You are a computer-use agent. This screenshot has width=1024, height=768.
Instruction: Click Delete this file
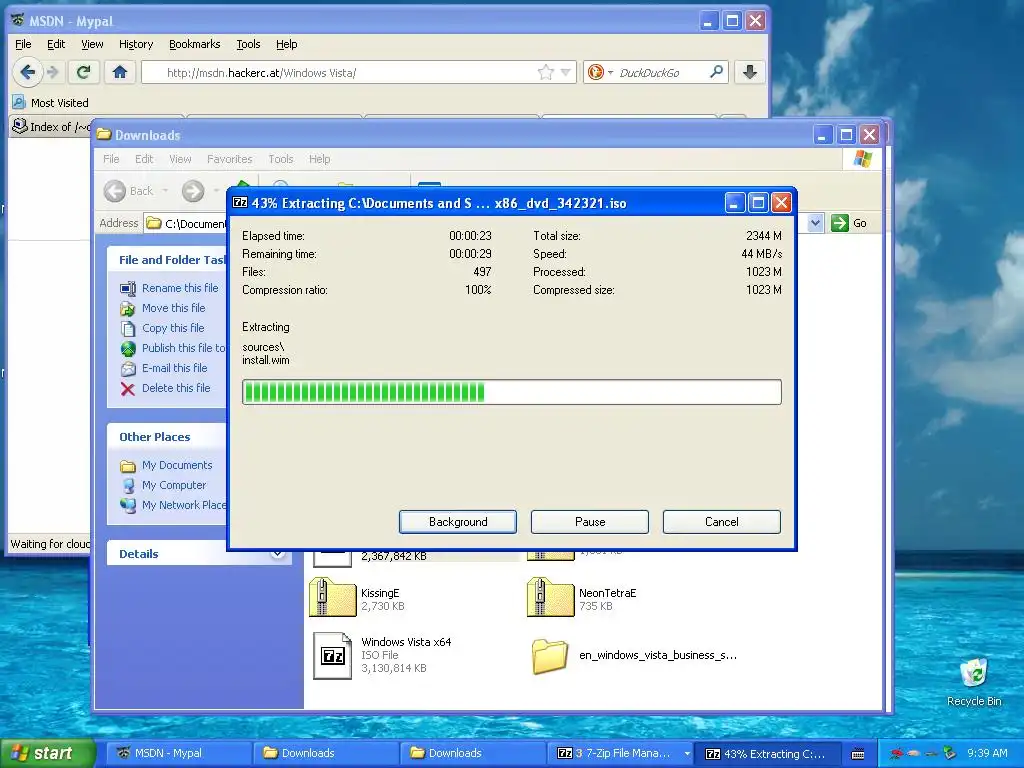click(x=176, y=388)
